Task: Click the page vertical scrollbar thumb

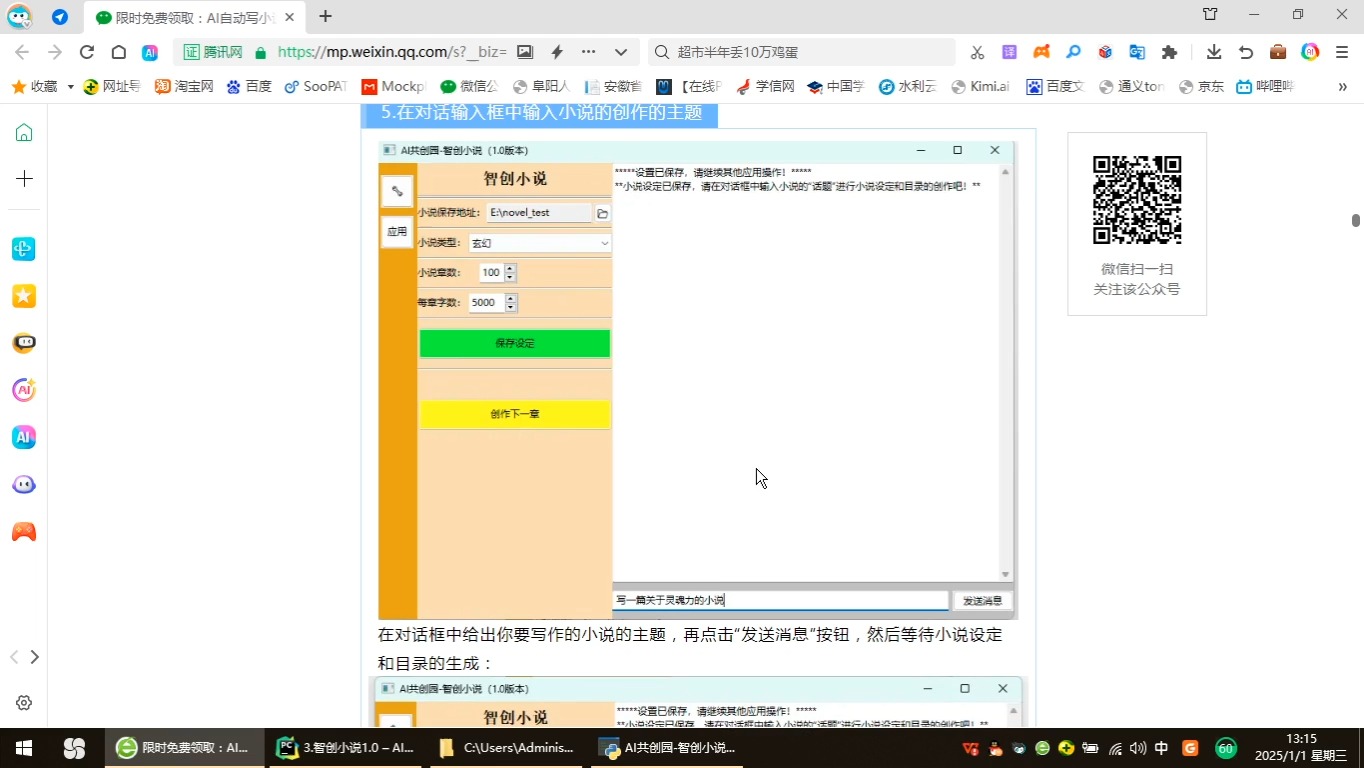Action: [x=1356, y=221]
